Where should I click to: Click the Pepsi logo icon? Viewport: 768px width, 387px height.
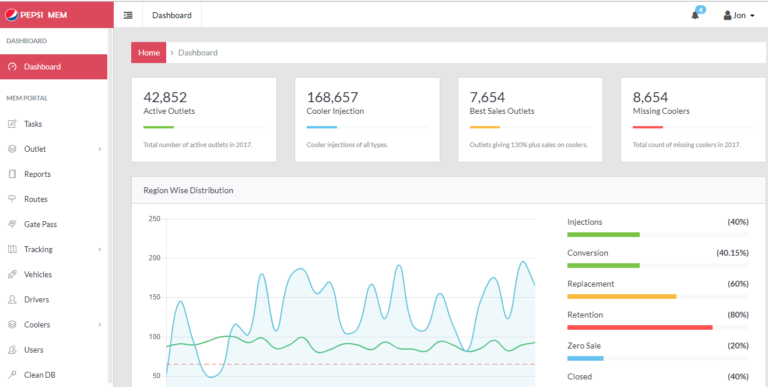click(x=11, y=15)
